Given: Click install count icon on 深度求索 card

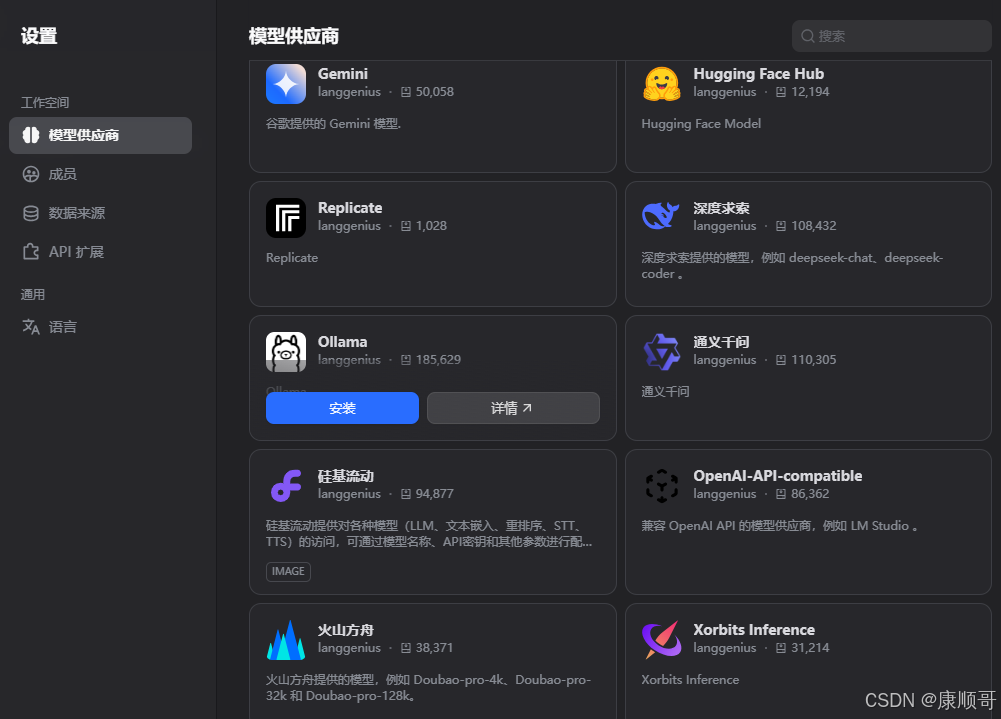Looking at the screenshot, I should [x=781, y=226].
